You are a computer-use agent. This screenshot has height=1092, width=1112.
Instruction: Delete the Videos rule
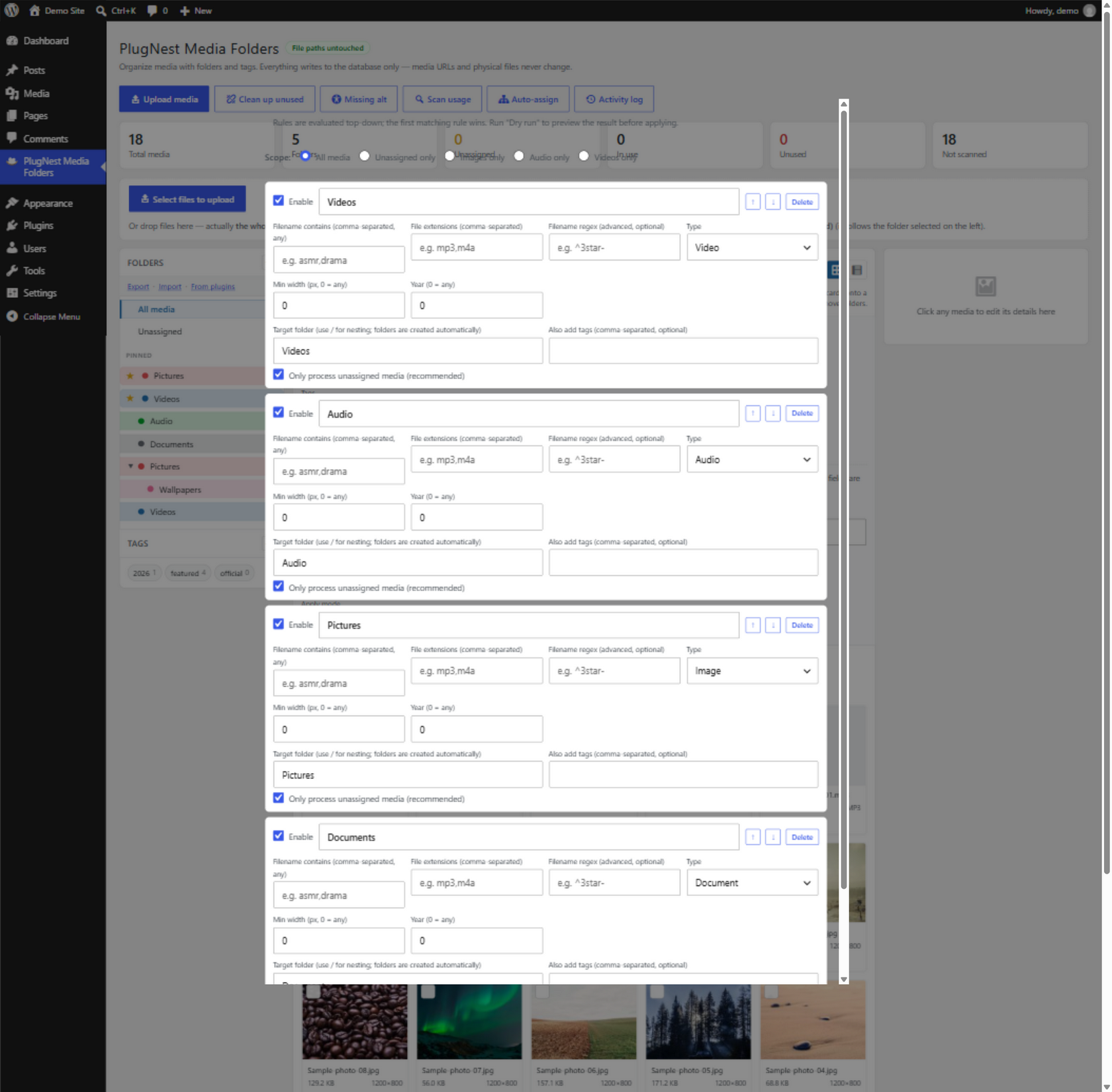pos(802,202)
